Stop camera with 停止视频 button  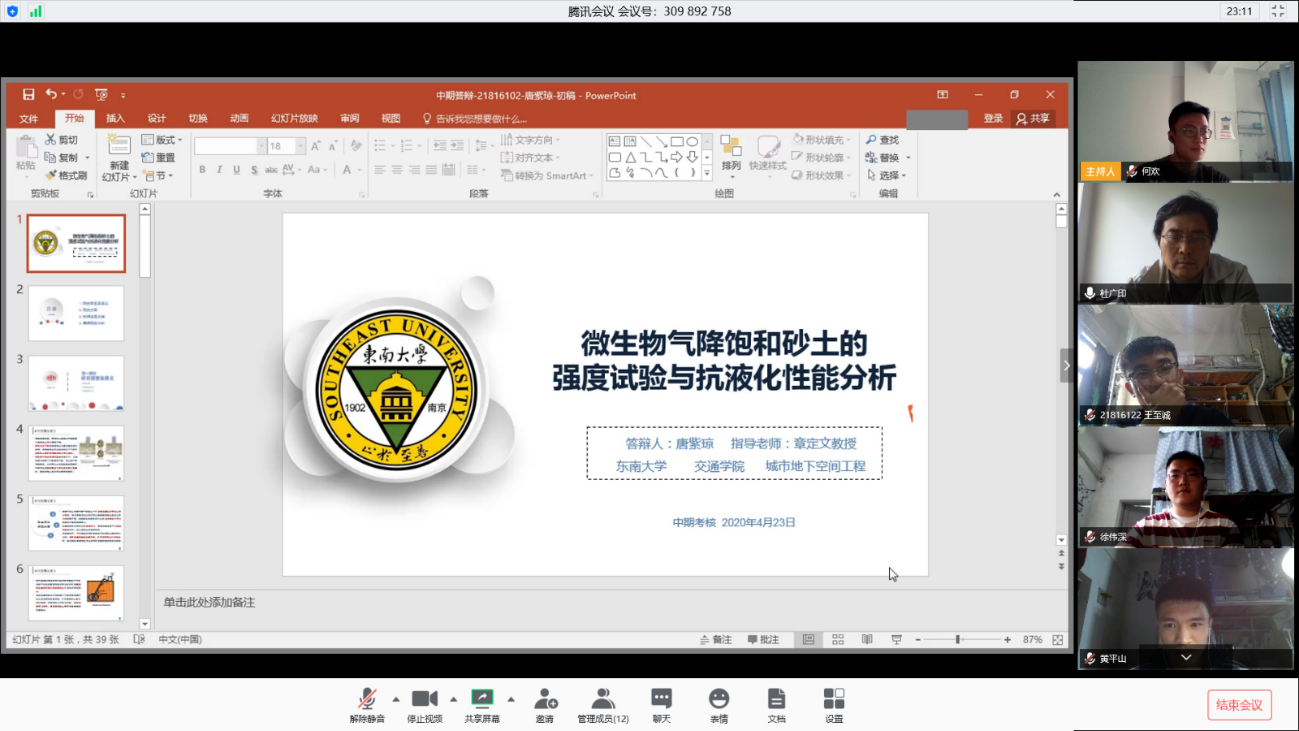pyautogui.click(x=425, y=700)
